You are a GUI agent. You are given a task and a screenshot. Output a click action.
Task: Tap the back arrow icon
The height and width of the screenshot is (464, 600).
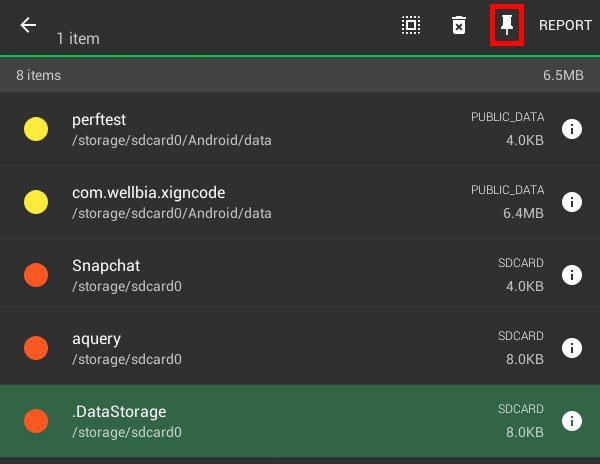(28, 25)
